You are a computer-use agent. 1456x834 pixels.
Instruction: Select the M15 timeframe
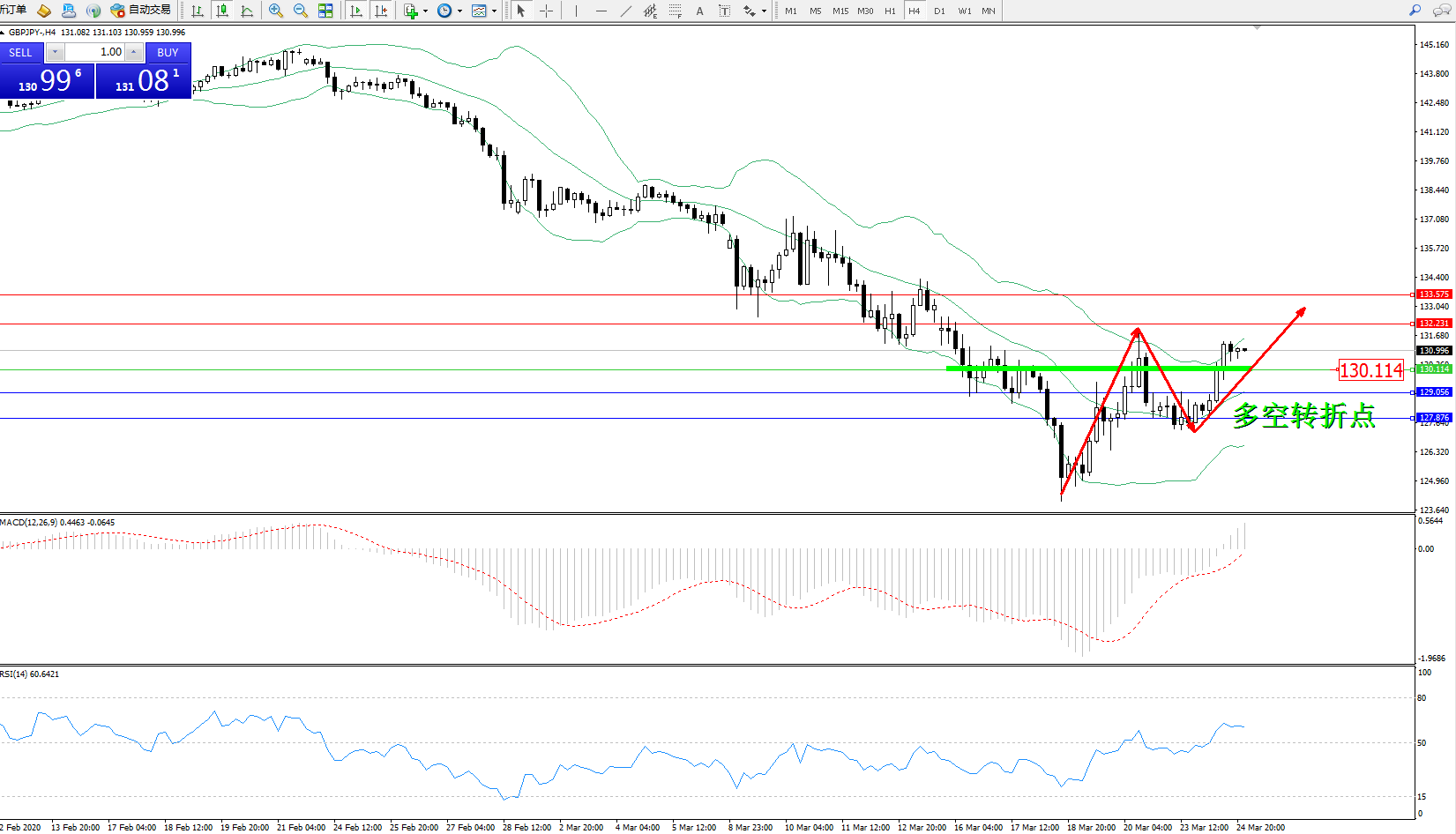pos(840,11)
